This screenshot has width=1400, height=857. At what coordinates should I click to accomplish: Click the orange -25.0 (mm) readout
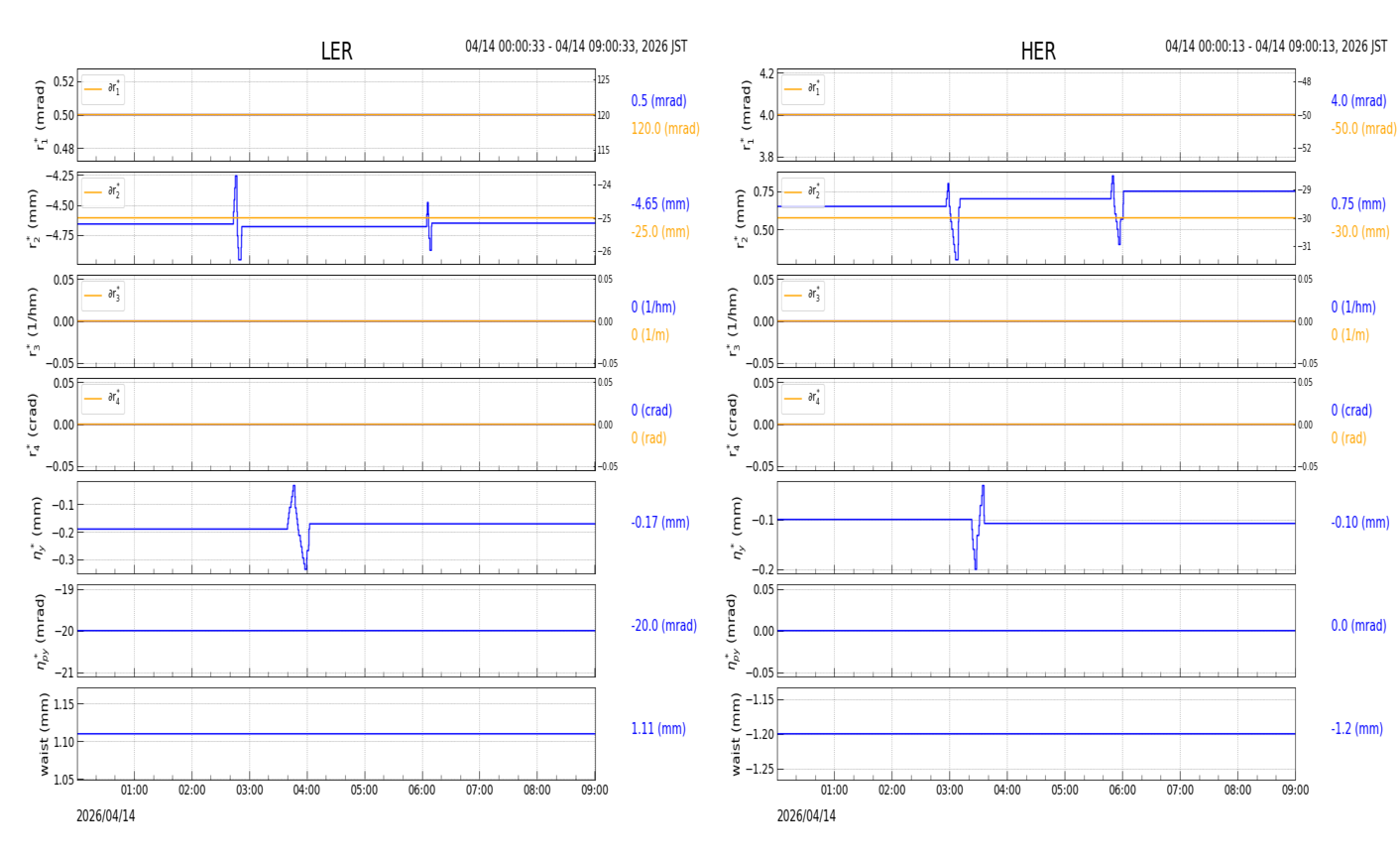pyautogui.click(x=660, y=231)
